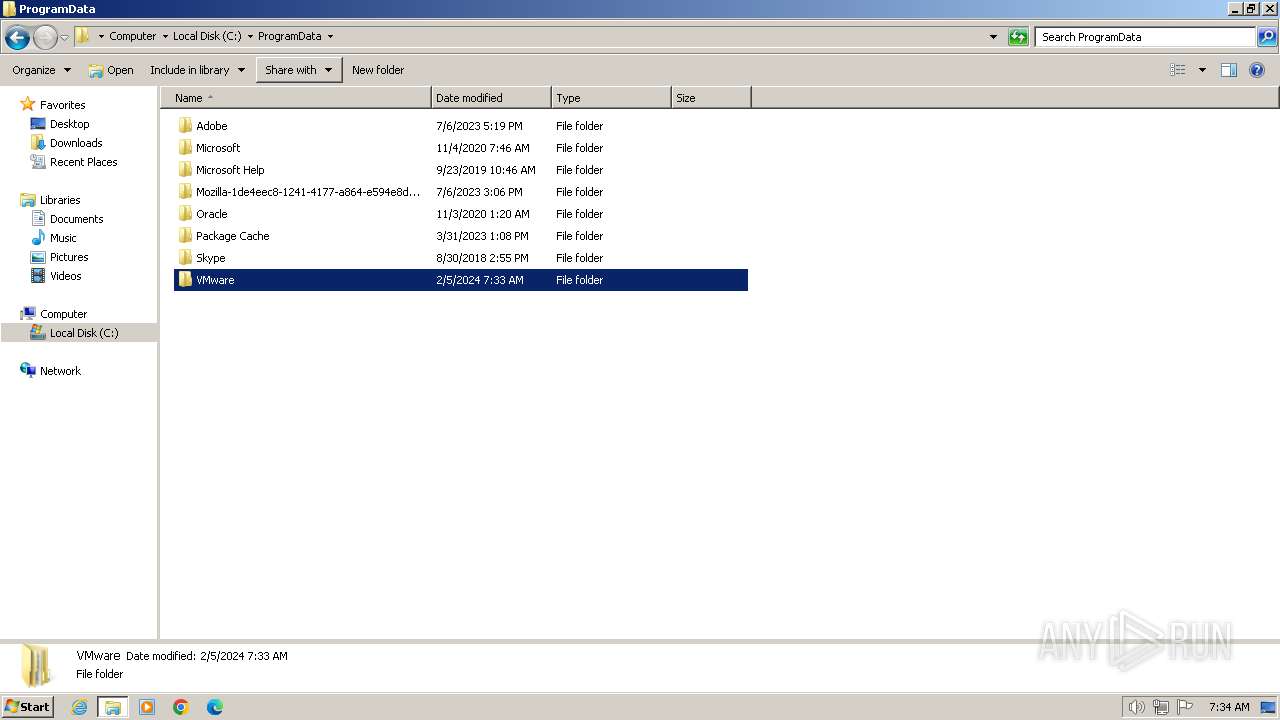The width and height of the screenshot is (1280, 720).
Task: Select the Microsoft folder icon
Action: click(x=185, y=148)
